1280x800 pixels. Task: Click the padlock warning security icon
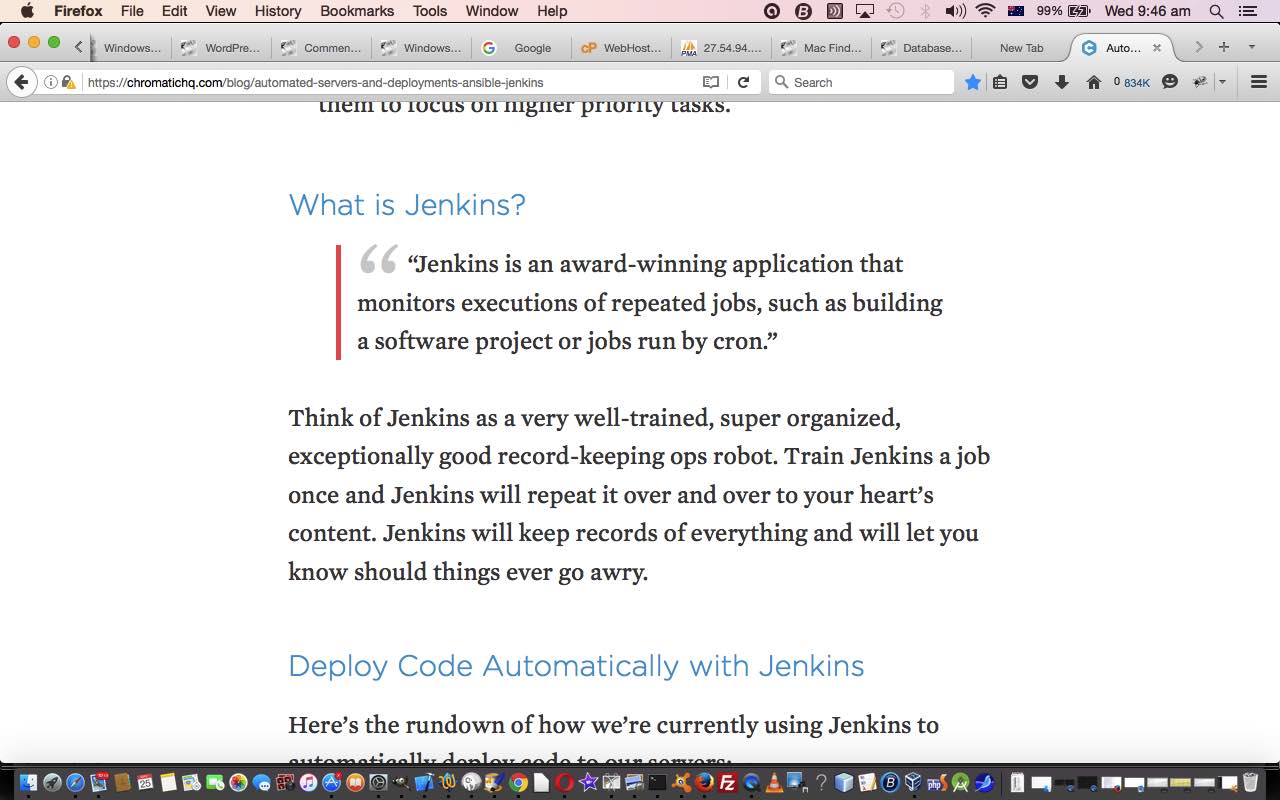coord(68,82)
